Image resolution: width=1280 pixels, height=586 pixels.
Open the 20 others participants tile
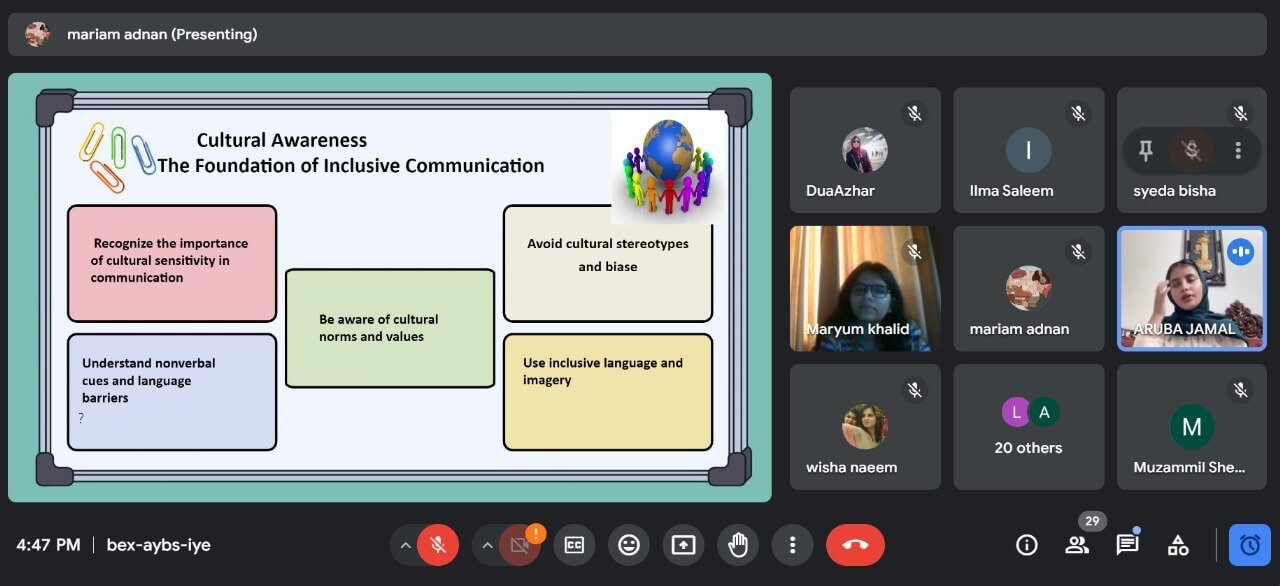click(1028, 427)
